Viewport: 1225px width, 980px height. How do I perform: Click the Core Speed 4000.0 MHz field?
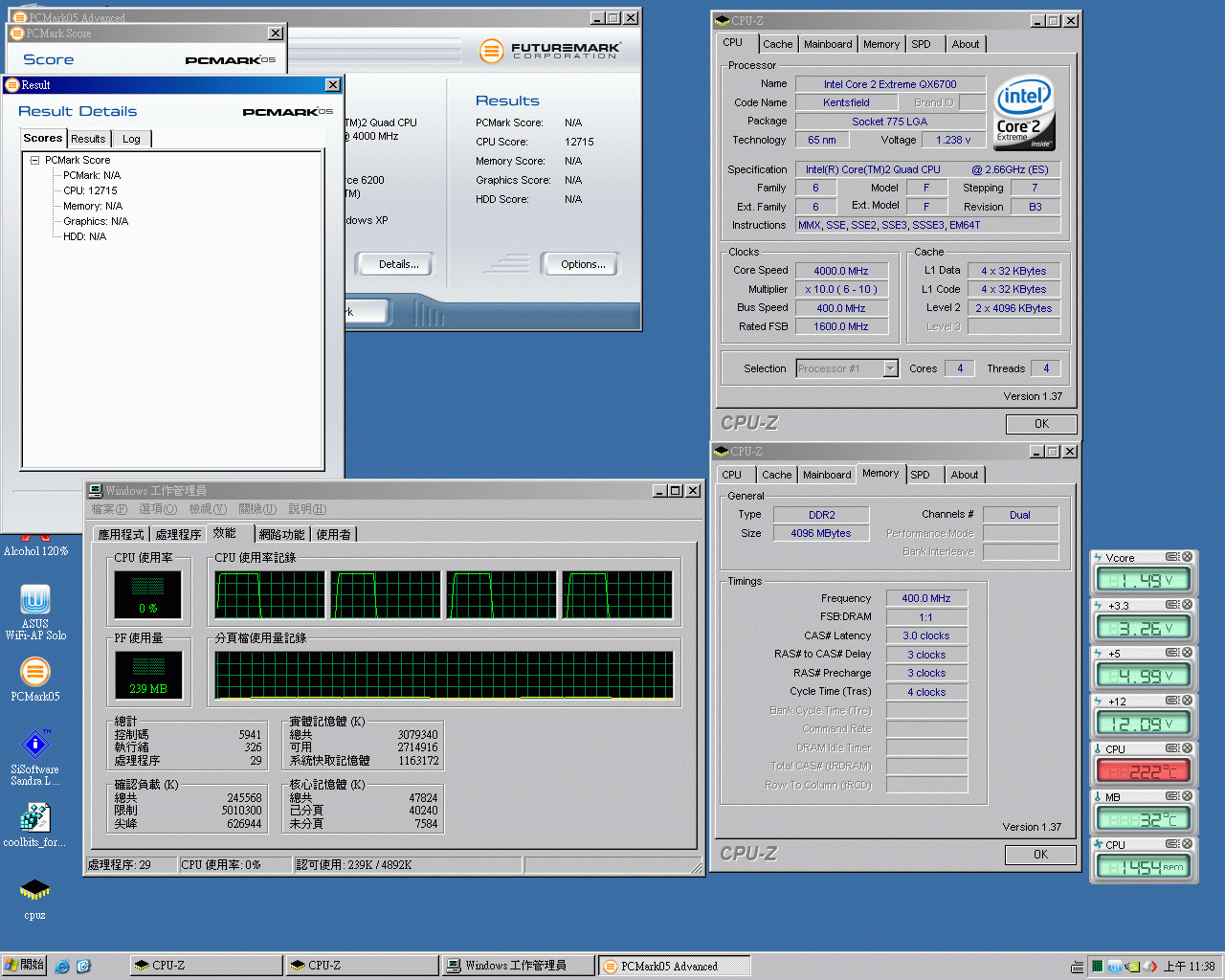tap(841, 271)
